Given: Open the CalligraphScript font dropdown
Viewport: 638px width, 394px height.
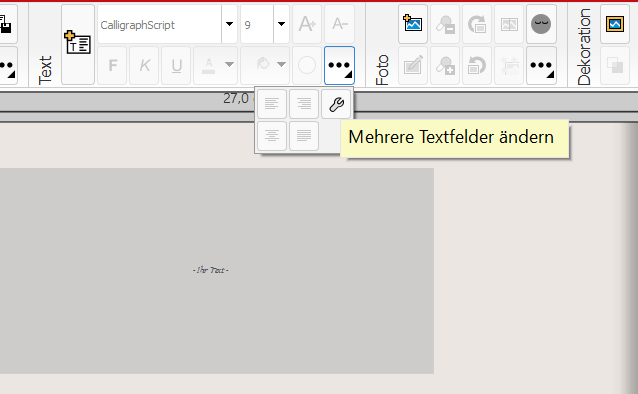Looking at the screenshot, I should (229, 24).
